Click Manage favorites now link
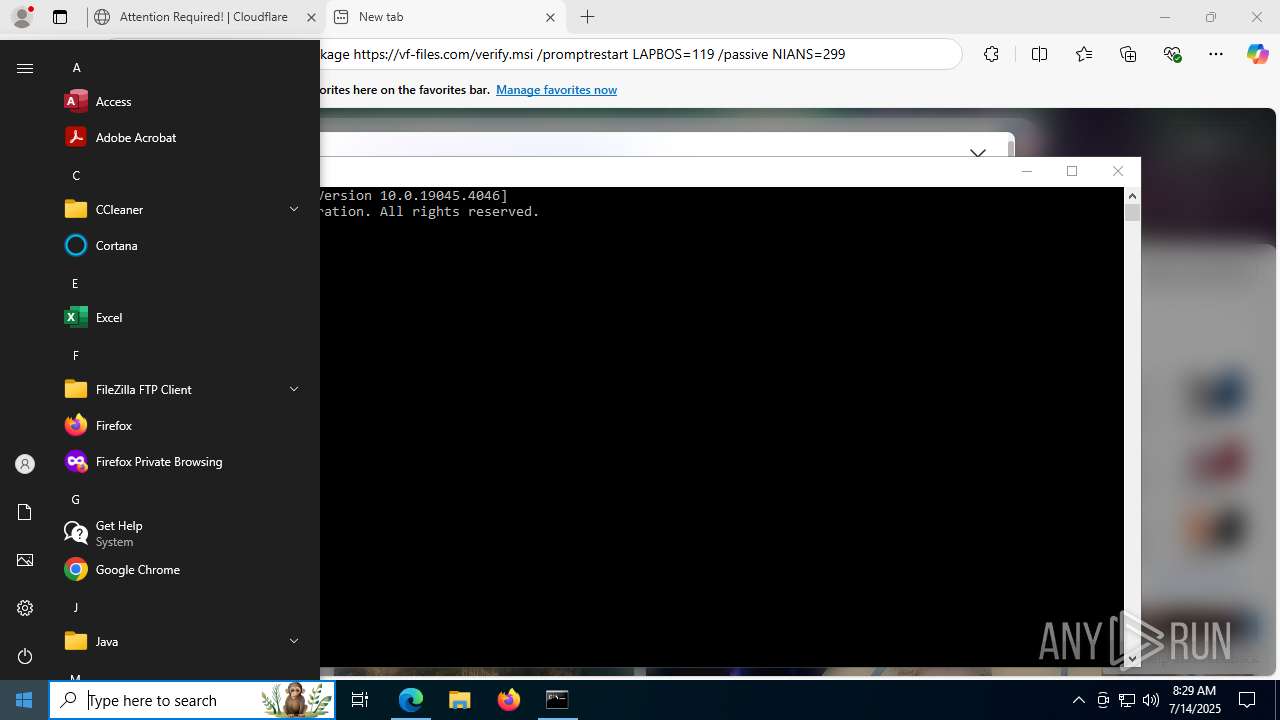 [556, 90]
